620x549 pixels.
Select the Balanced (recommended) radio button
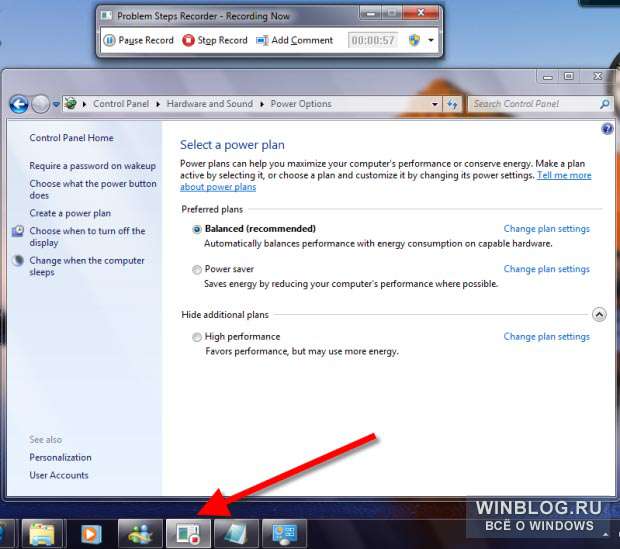[197, 229]
